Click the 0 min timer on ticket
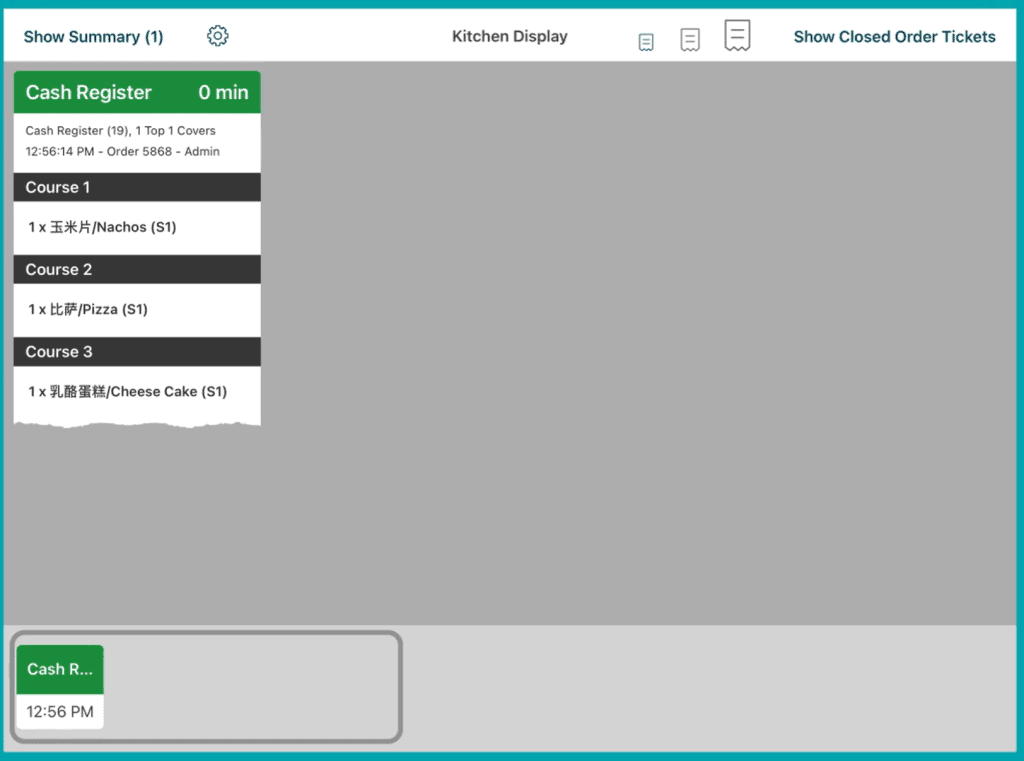Viewport: 1024px width, 761px height. [x=223, y=92]
